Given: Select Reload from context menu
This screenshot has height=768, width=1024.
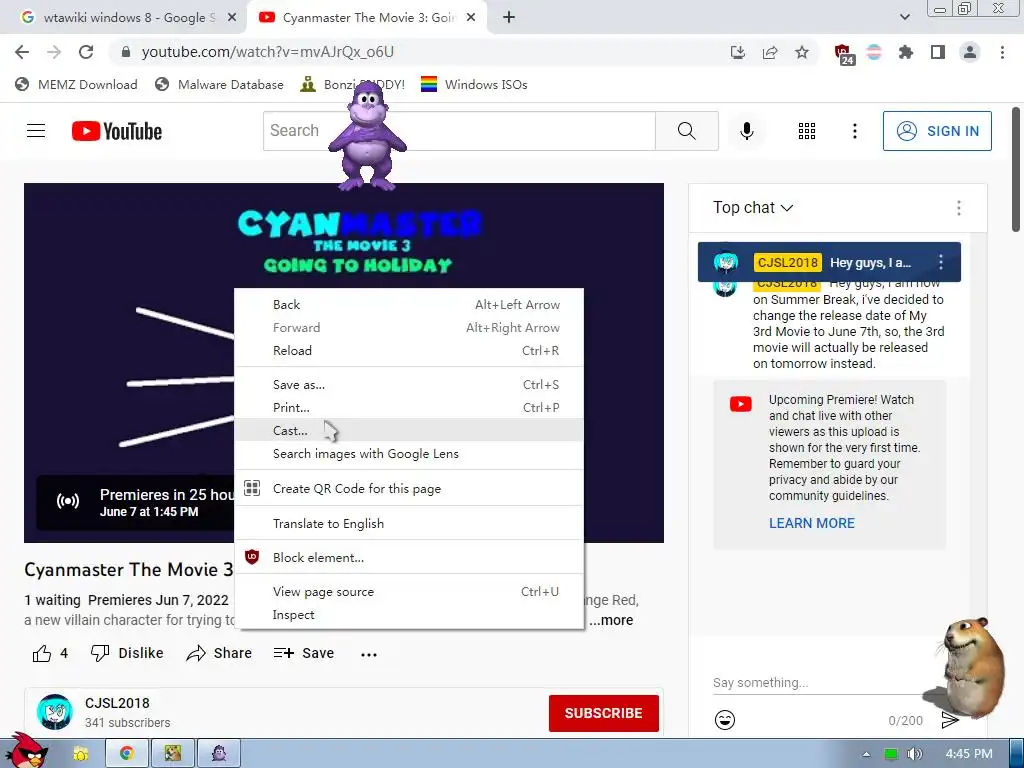Looking at the screenshot, I should click(409, 351).
